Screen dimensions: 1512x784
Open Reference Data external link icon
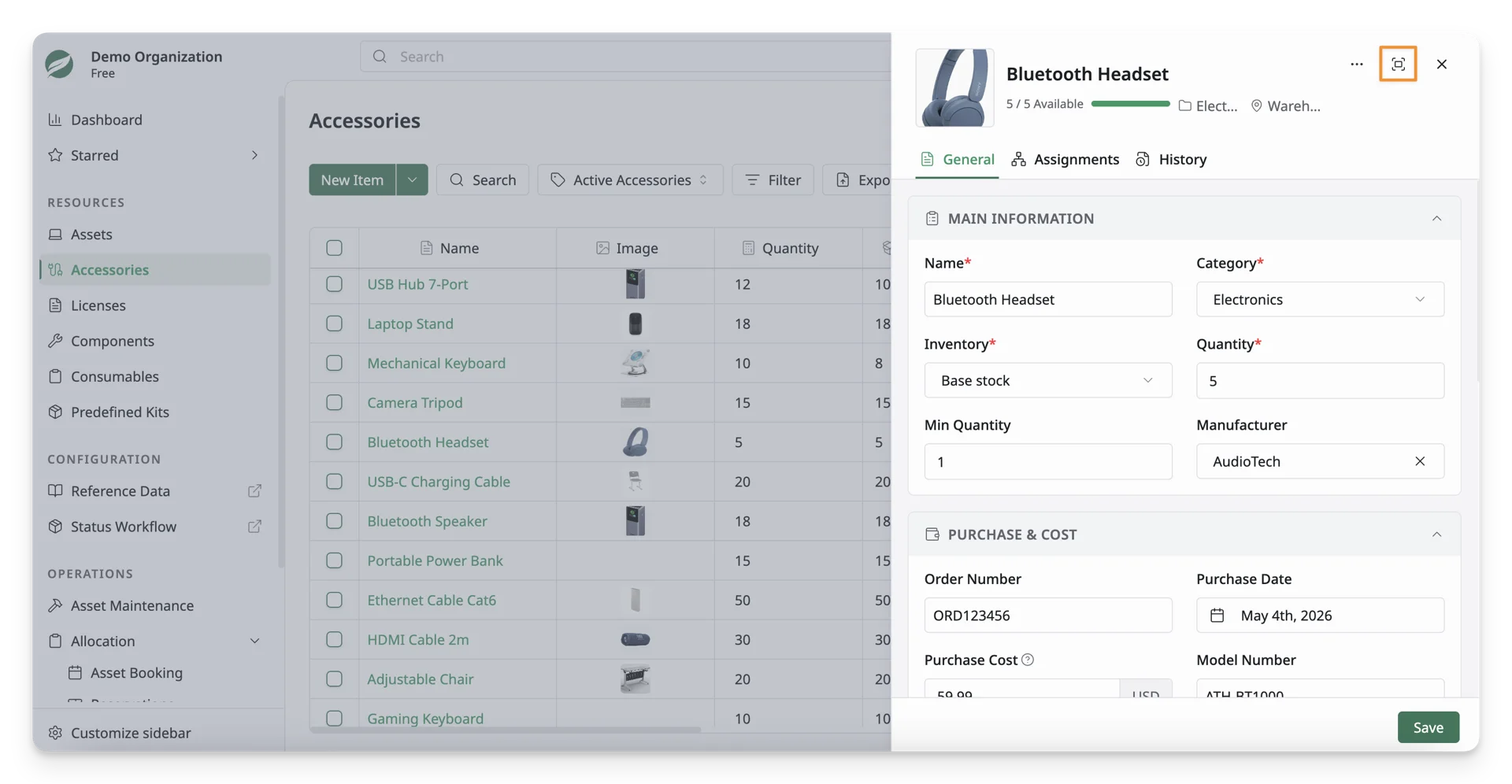[x=254, y=490]
